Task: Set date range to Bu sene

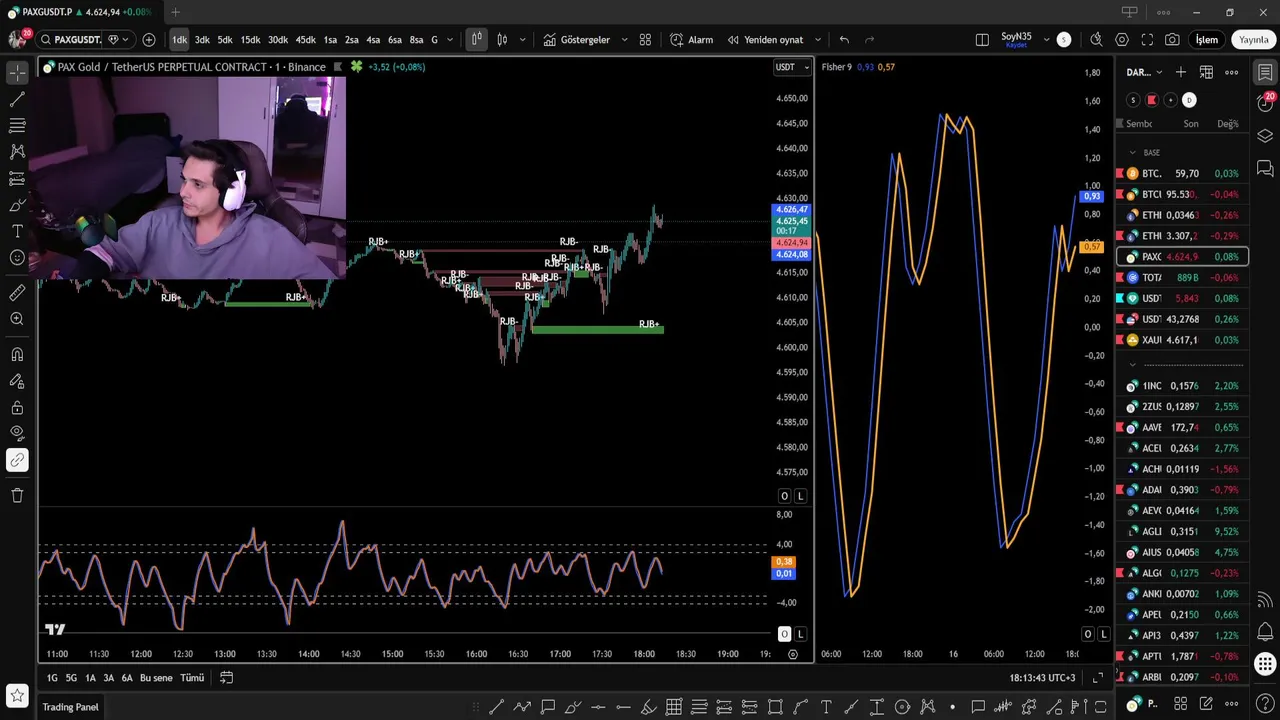Action: tap(156, 678)
